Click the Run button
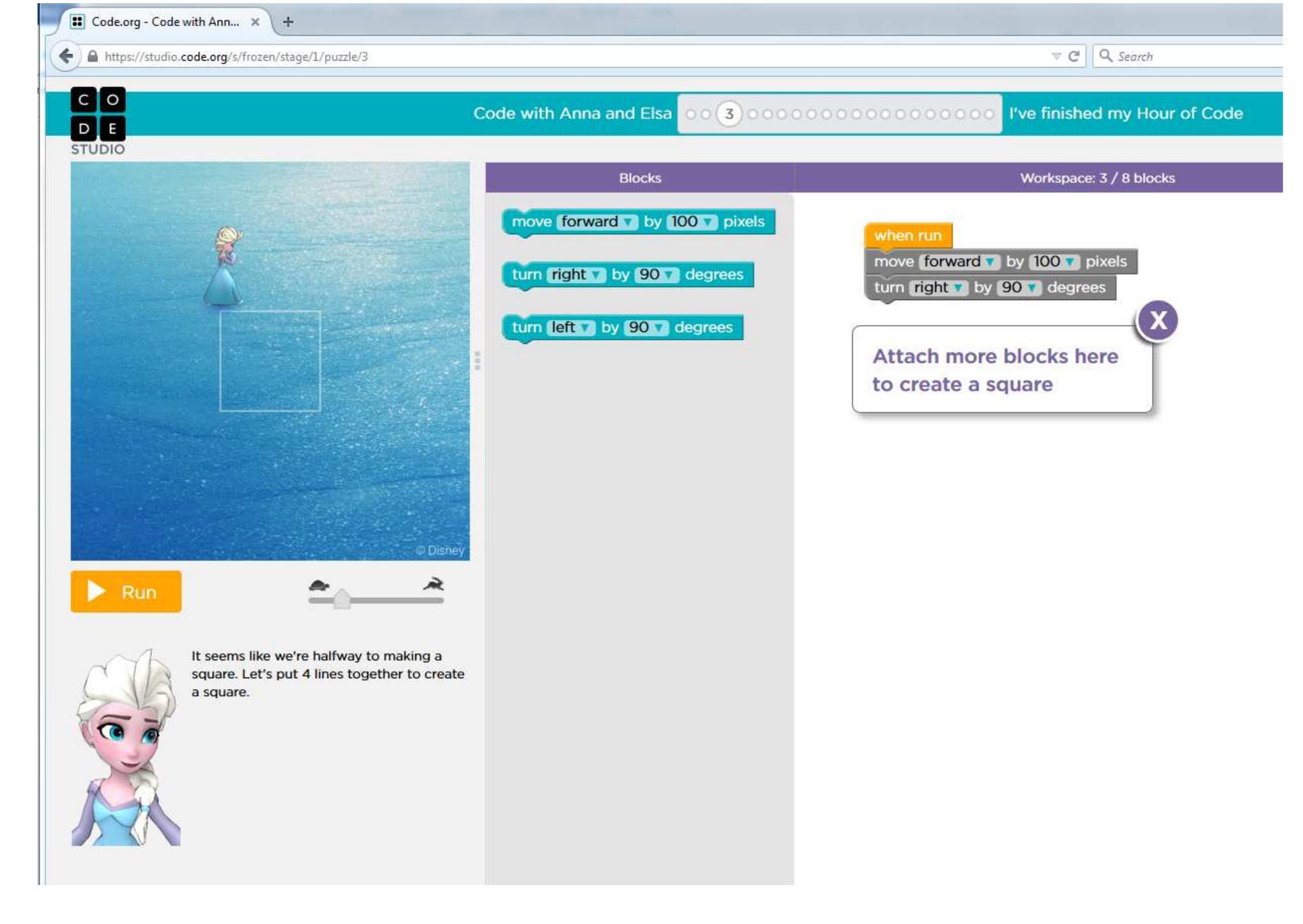1303x924 pixels. 126,591
